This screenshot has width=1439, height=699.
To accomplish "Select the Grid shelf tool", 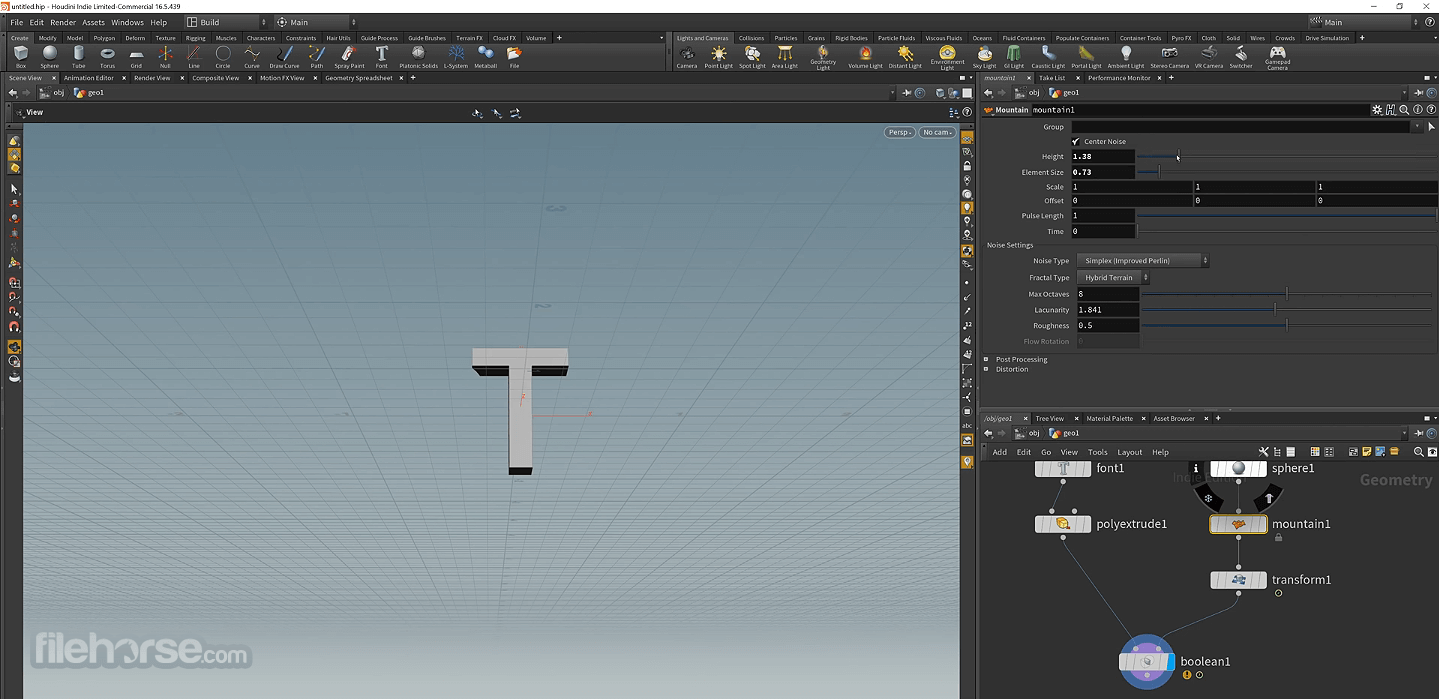I will click(x=136, y=56).
